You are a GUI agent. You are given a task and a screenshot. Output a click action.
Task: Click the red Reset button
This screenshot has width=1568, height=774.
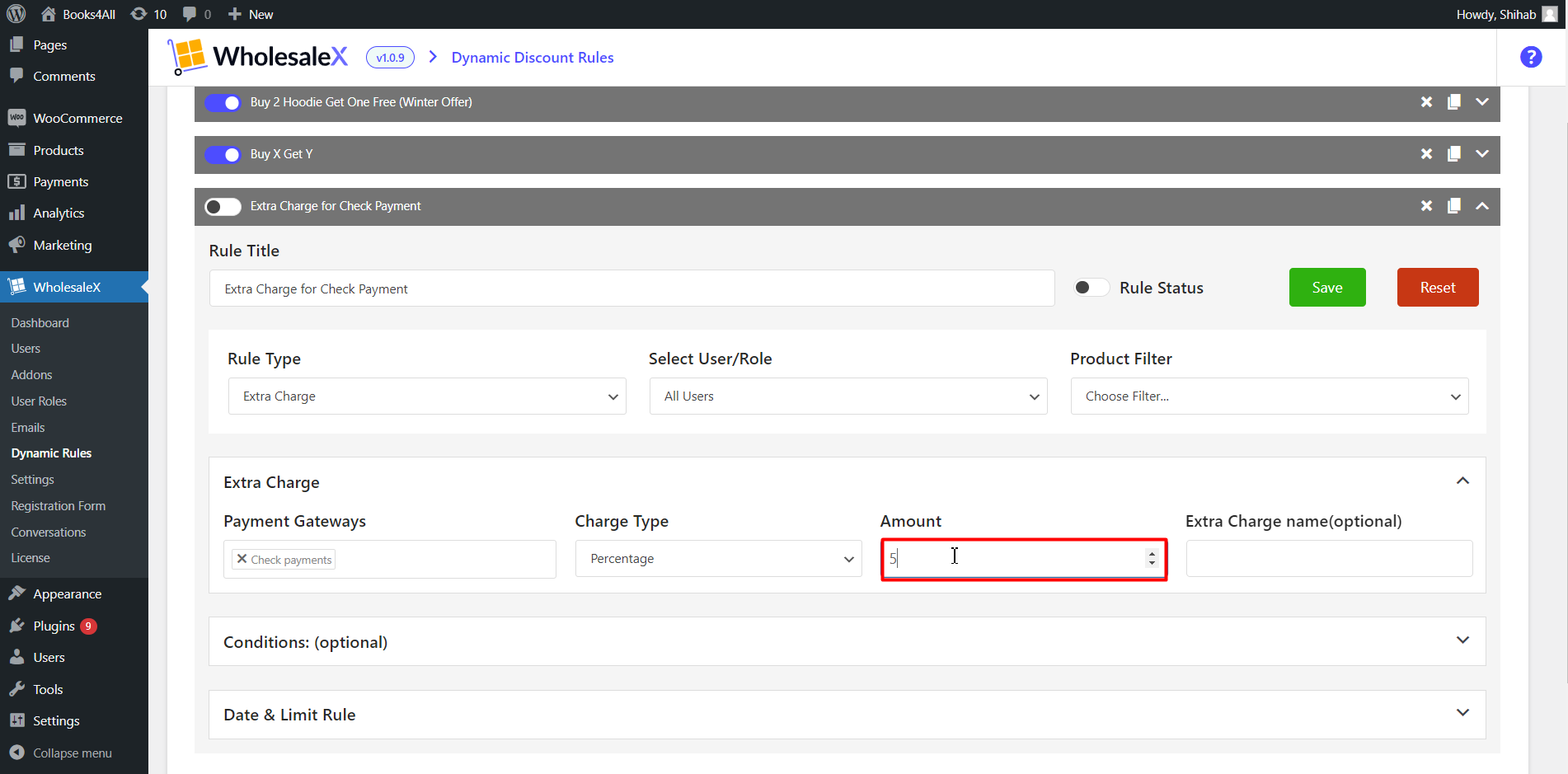click(1438, 288)
